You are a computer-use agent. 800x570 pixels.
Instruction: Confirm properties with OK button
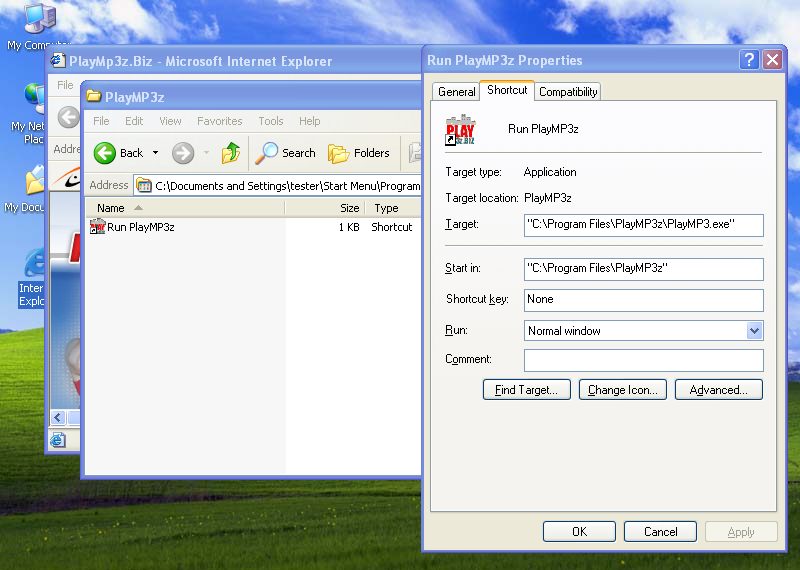tap(579, 532)
